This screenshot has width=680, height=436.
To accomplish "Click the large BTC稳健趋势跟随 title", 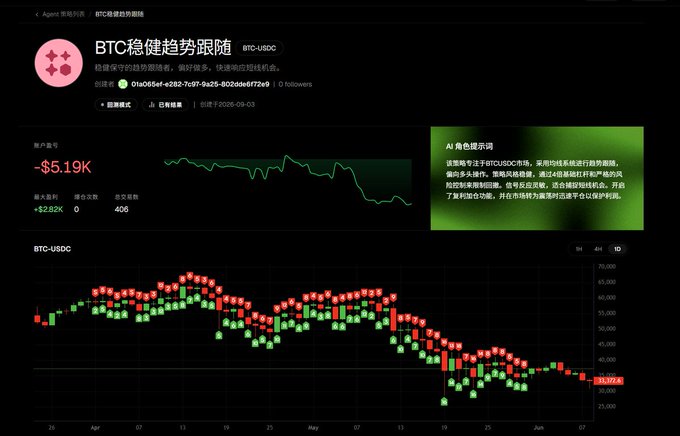I will (163, 48).
